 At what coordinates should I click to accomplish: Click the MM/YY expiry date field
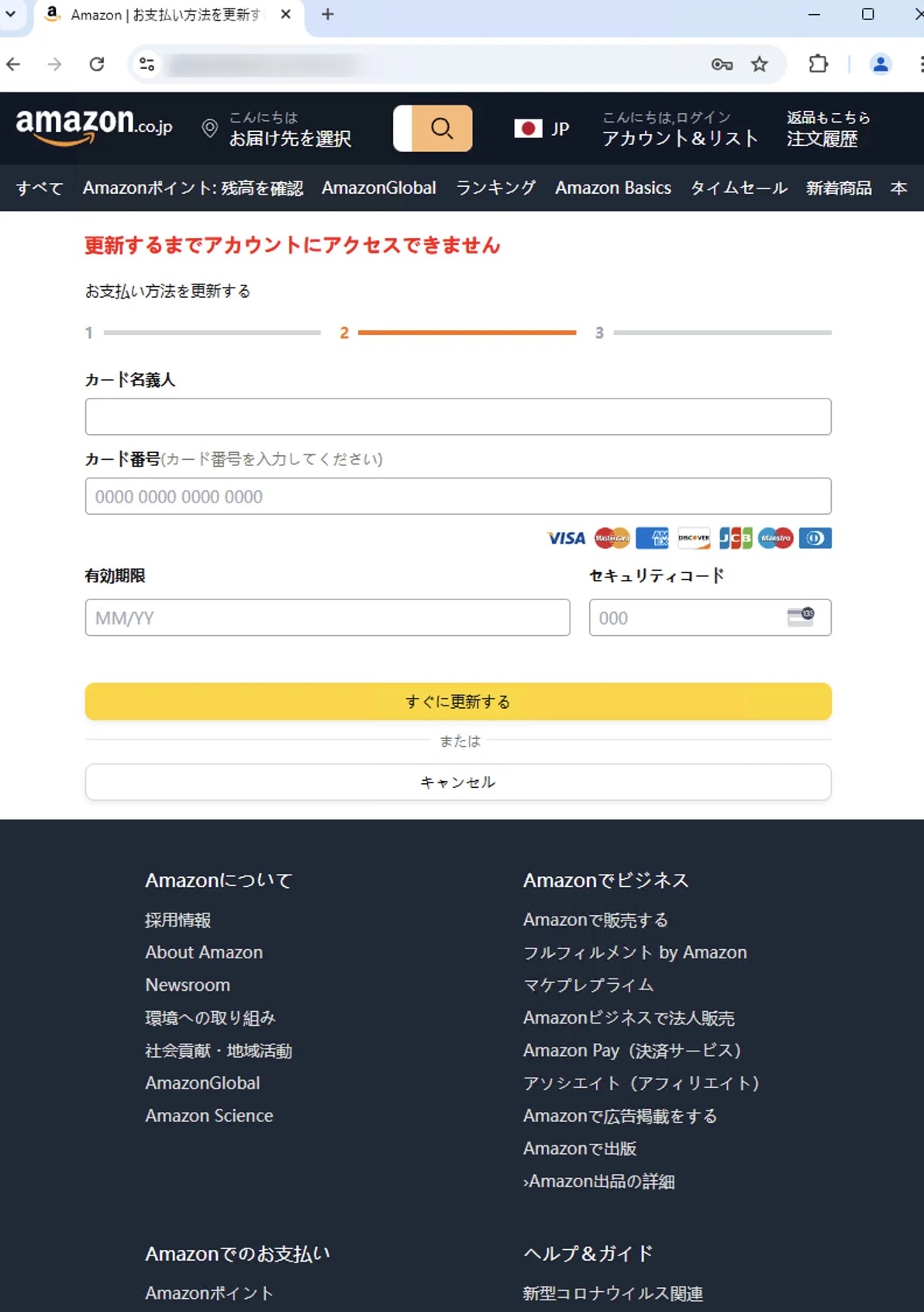[x=327, y=618]
